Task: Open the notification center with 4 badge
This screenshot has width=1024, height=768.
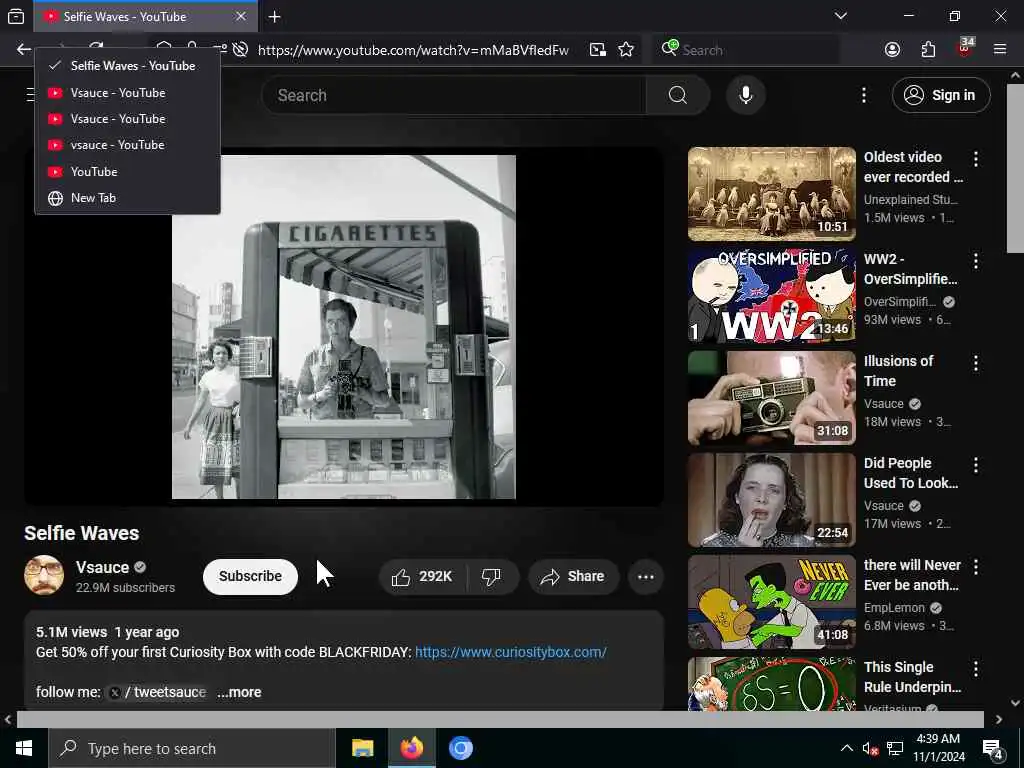Action: click(993, 748)
